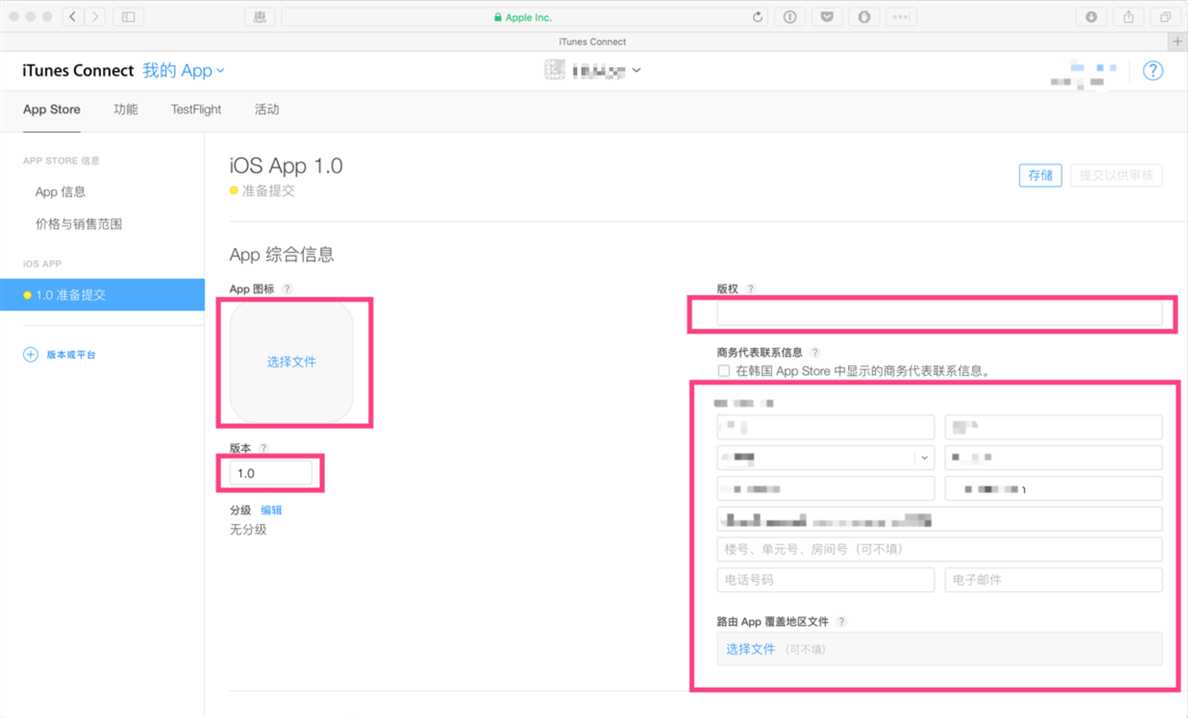Image resolution: width=1188 pixels, height=718 pixels.
Task: Click the 版本或平台 link
Action: tap(71, 354)
